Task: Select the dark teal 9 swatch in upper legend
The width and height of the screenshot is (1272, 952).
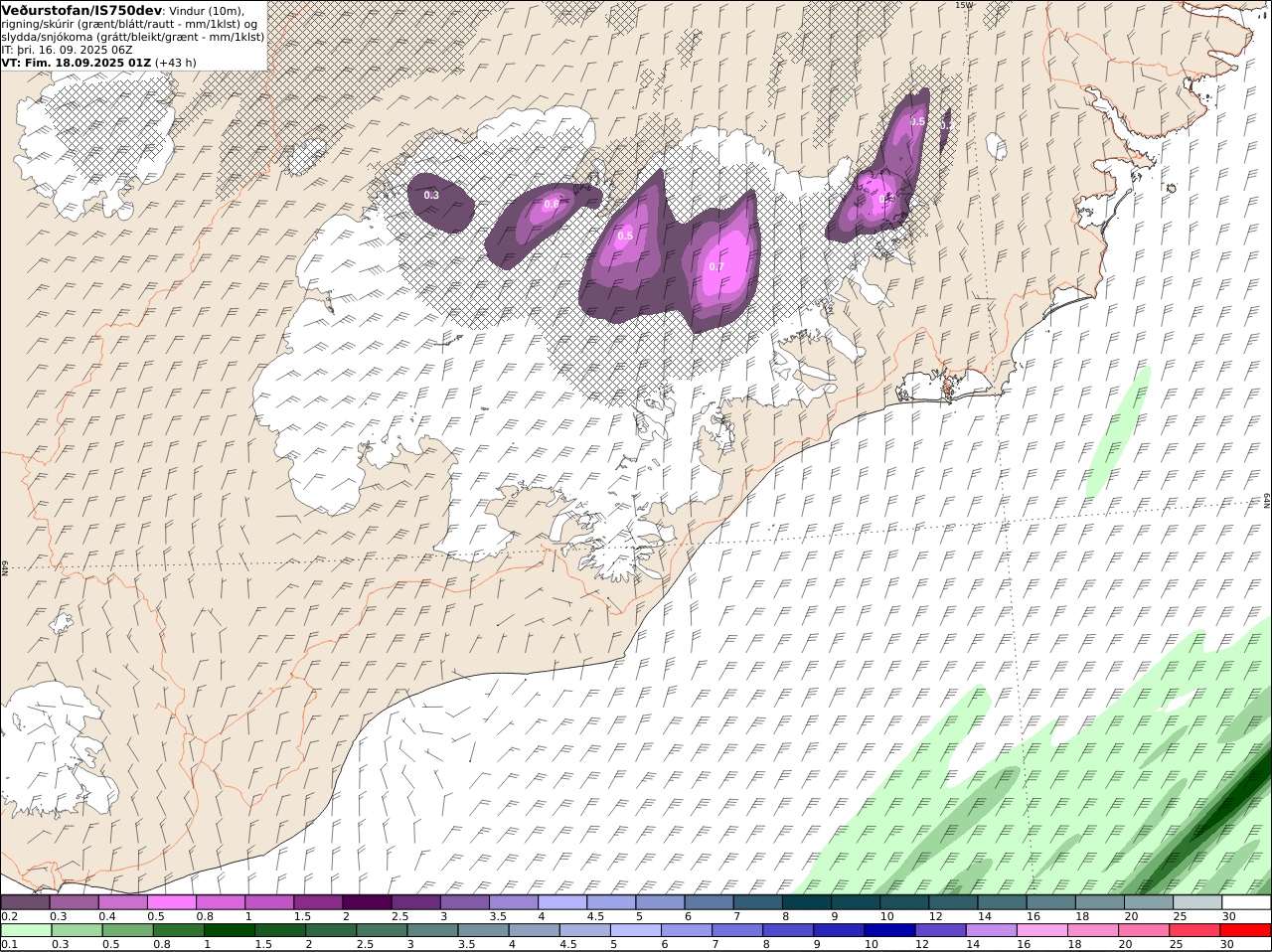Action: (856, 902)
